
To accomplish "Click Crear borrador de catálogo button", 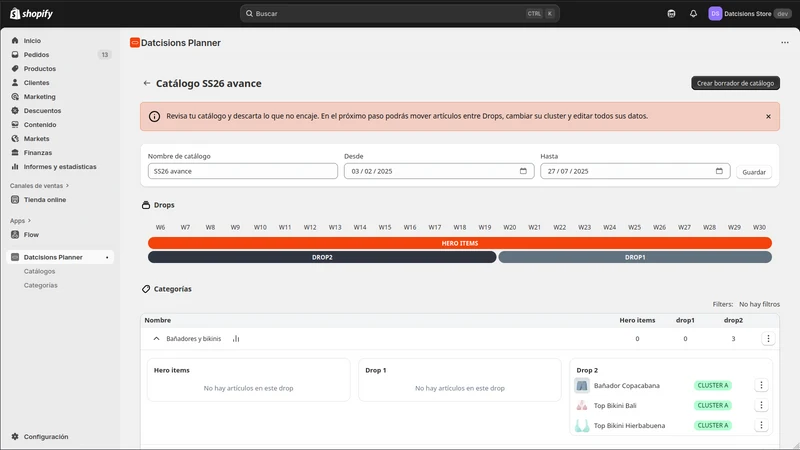I will click(735, 83).
